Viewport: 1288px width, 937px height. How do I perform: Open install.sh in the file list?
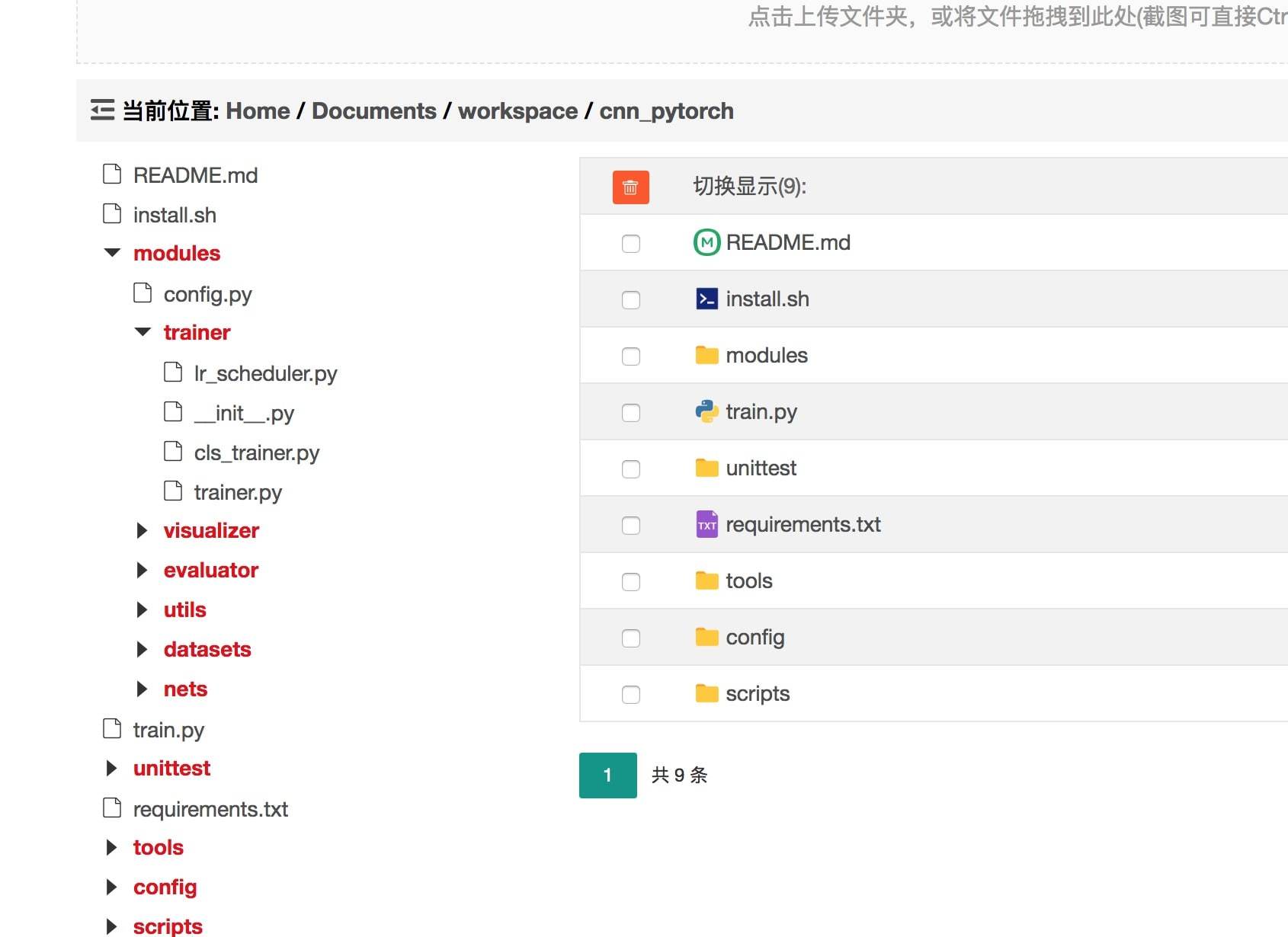click(767, 299)
